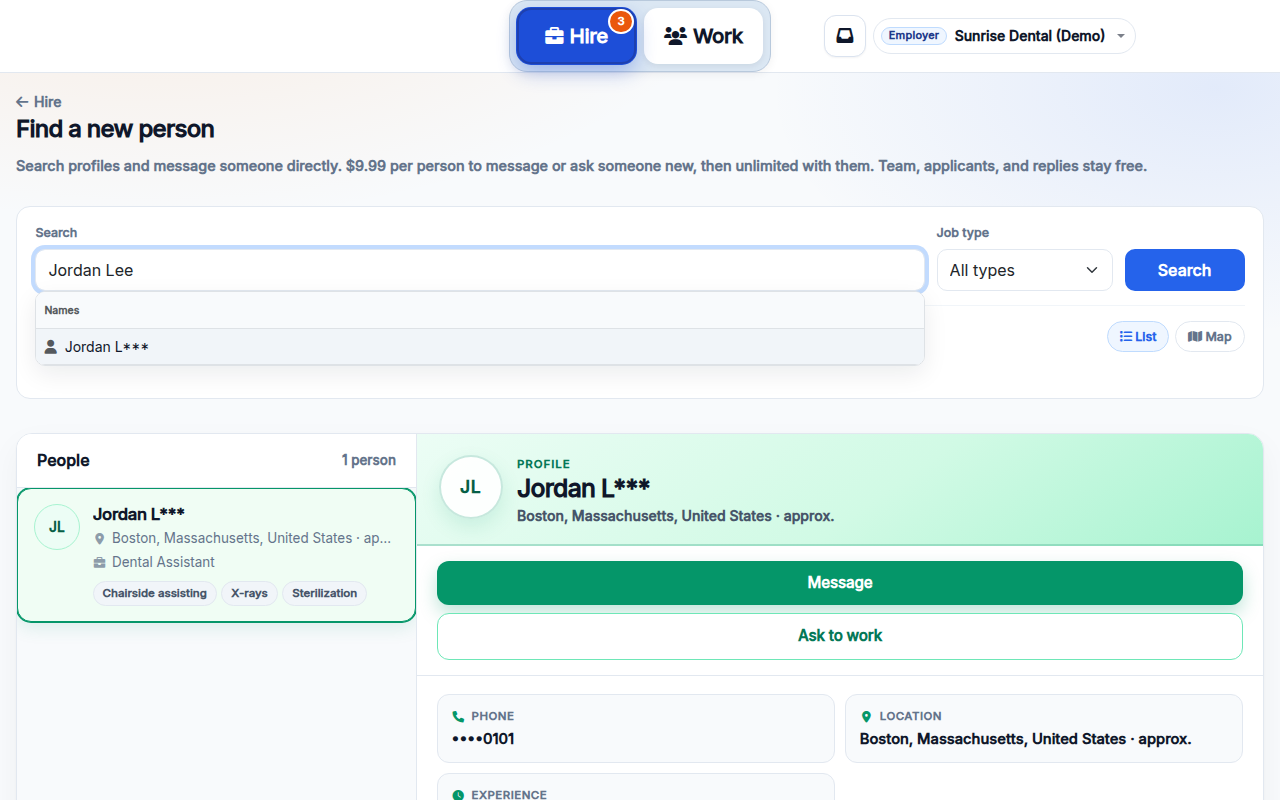Screen dimensions: 1280x800
Task: Click the Chairside assisting skill tag
Action: click(x=155, y=593)
